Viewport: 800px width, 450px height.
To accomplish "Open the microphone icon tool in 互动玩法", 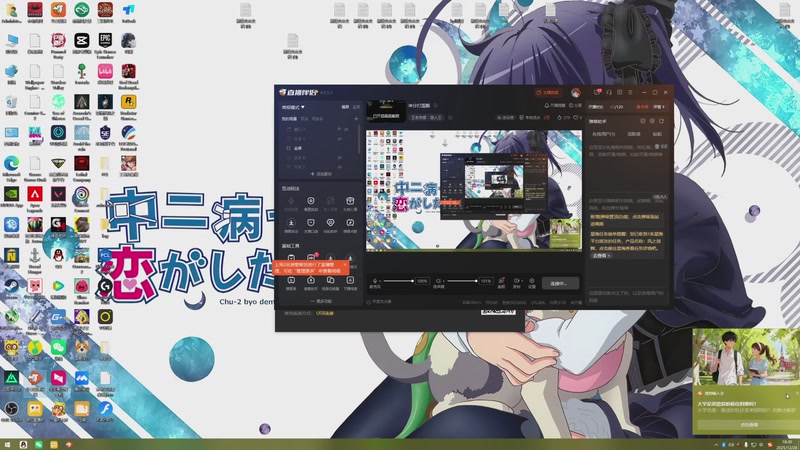I will (291, 203).
